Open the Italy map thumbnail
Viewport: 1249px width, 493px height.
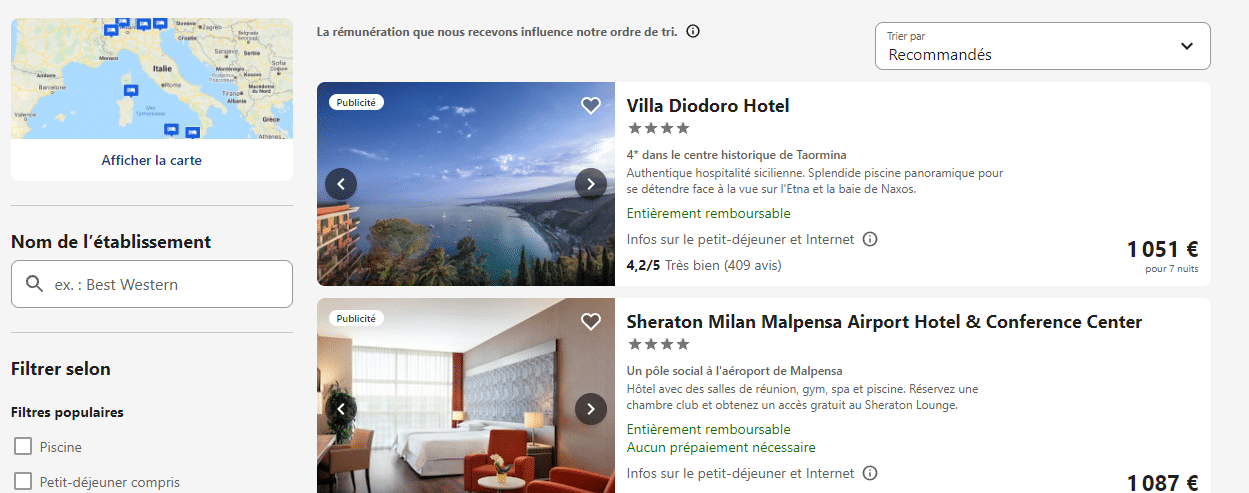pyautogui.click(x=152, y=79)
